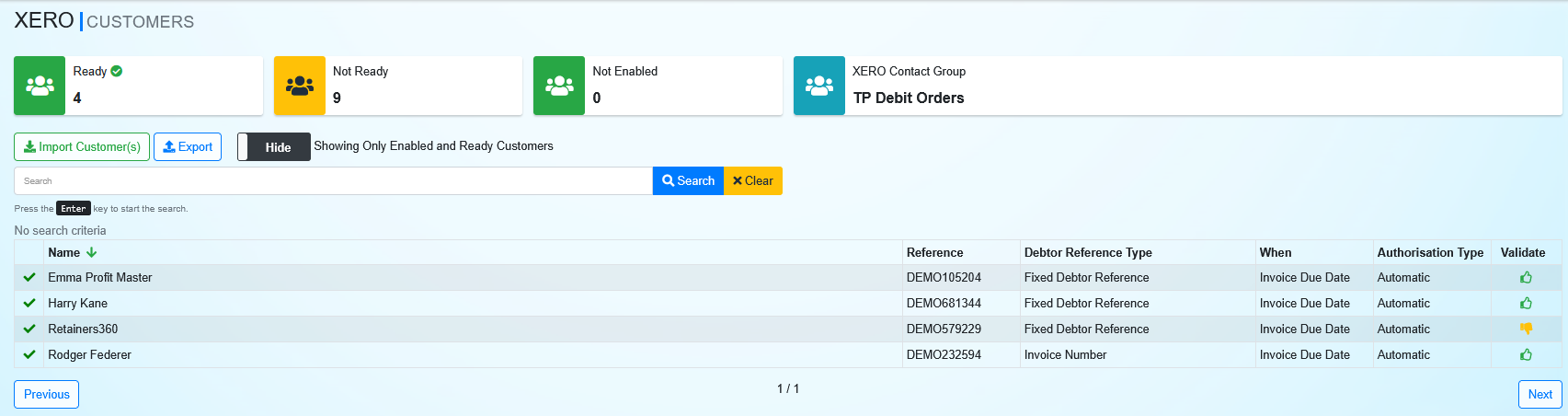The image size is (1568, 416).
Task: Click the Name column sort arrow
Action: (x=91, y=252)
